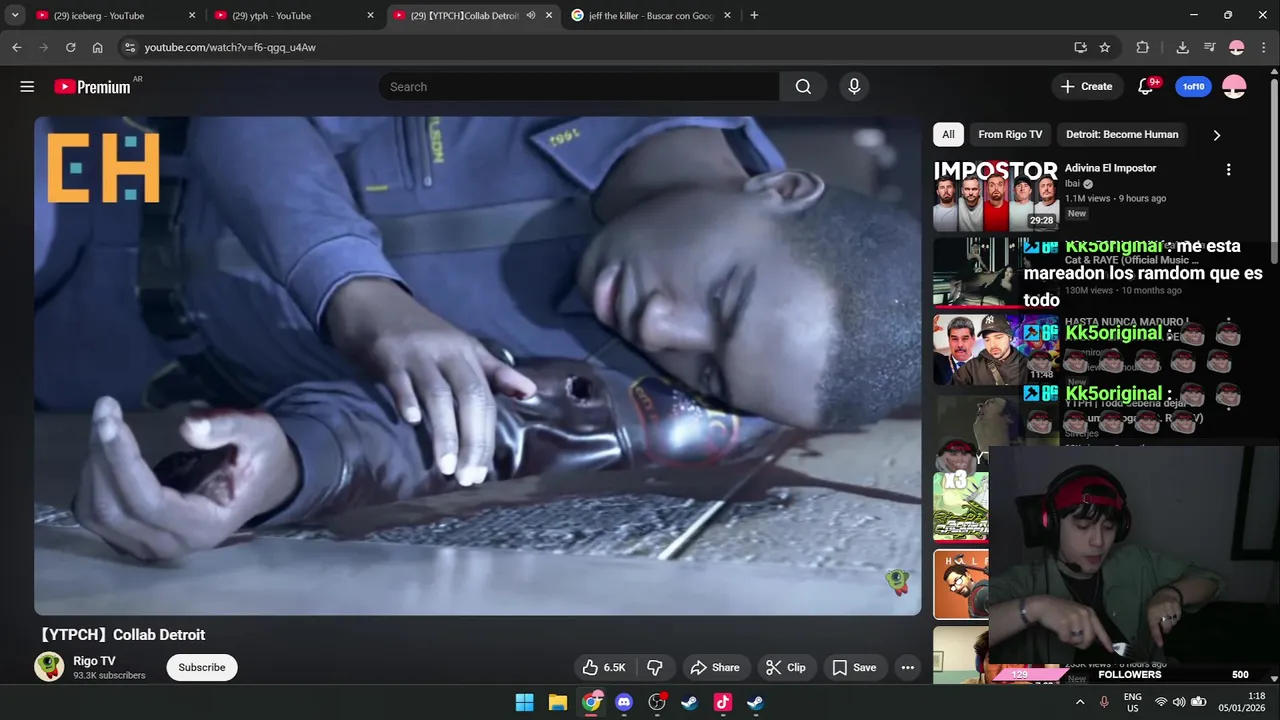This screenshot has height=720, width=1280.
Task: Open a new browser tab
Action: coord(754,15)
